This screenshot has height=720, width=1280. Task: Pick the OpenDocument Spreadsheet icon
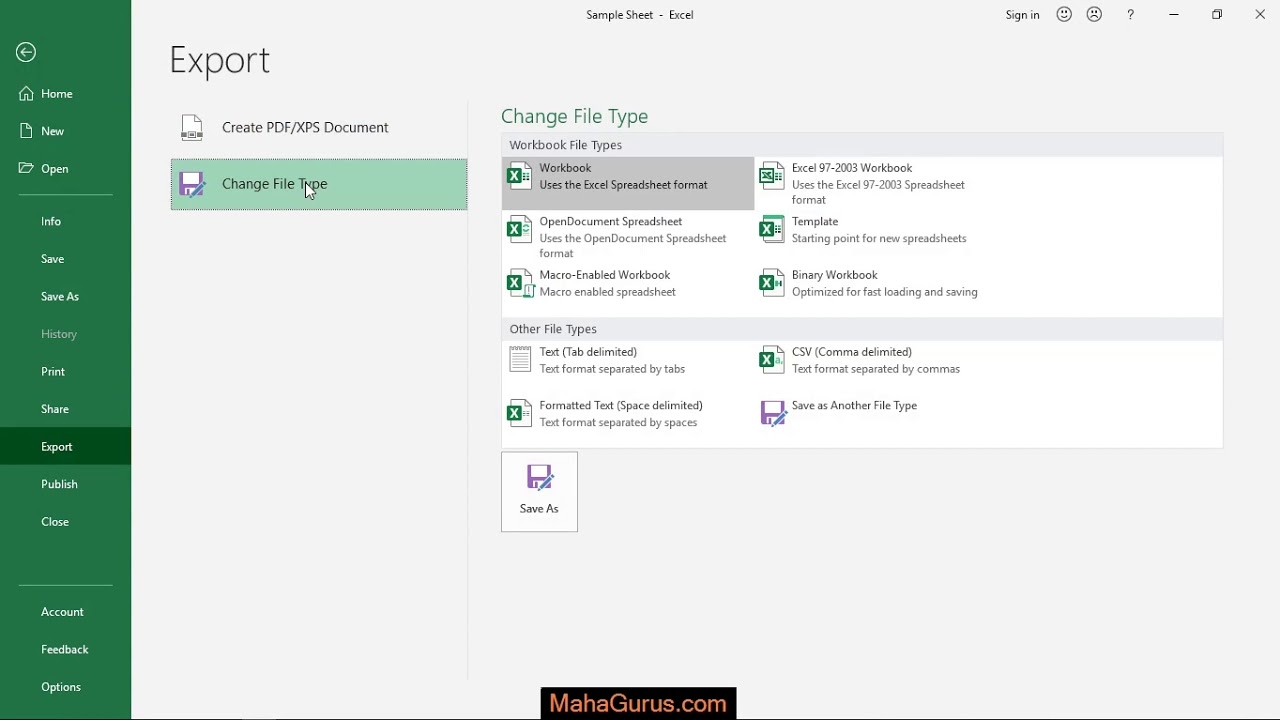coord(519,230)
